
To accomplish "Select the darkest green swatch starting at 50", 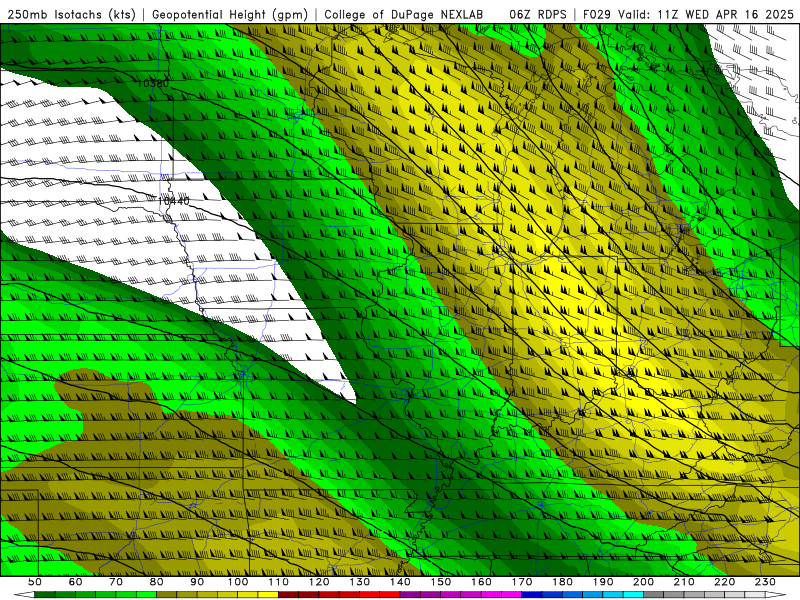I will 44,595.
